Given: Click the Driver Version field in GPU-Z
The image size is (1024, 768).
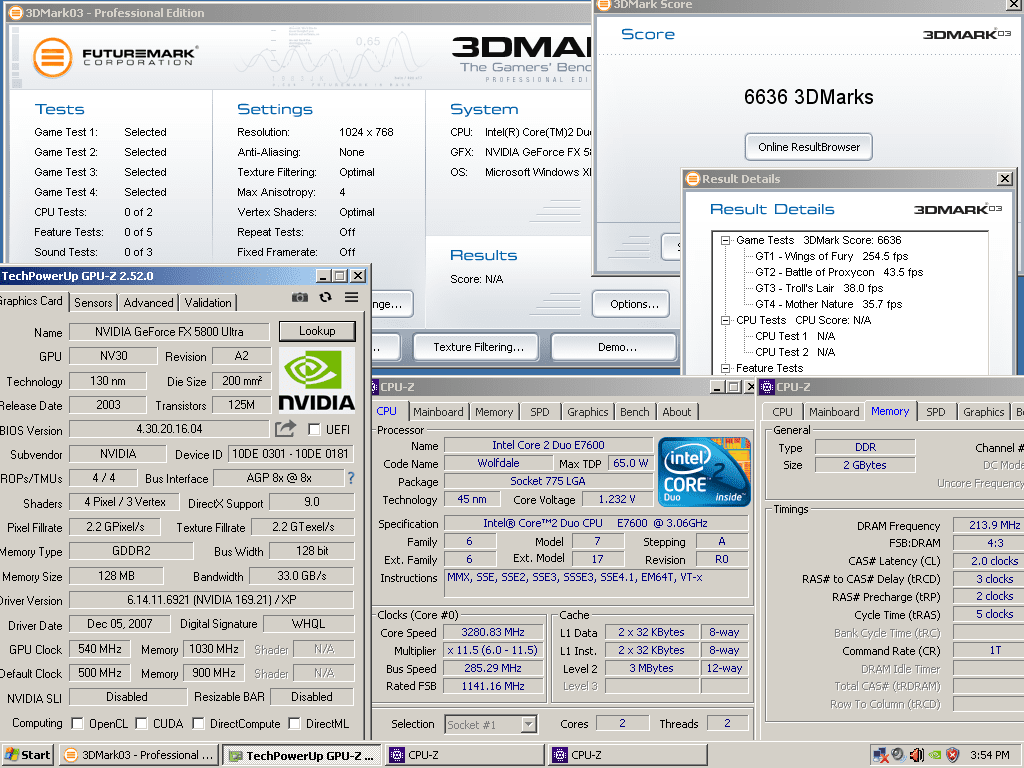Looking at the screenshot, I should (212, 600).
